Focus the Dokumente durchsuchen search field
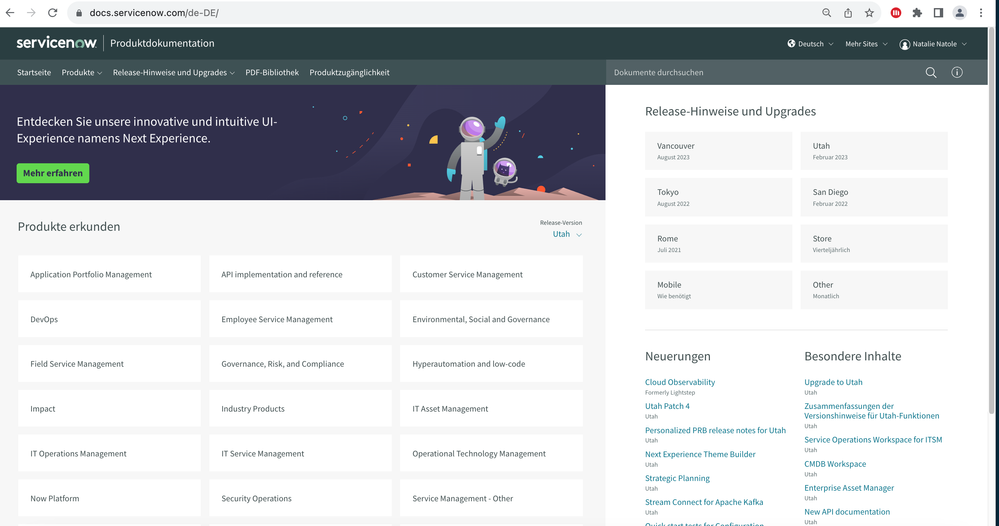Image resolution: width=999 pixels, height=526 pixels. pyautogui.click(x=760, y=73)
